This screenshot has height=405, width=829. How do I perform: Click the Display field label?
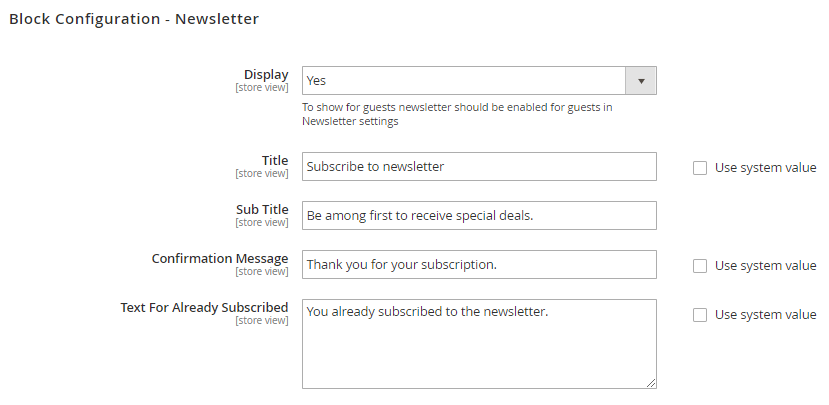(266, 75)
